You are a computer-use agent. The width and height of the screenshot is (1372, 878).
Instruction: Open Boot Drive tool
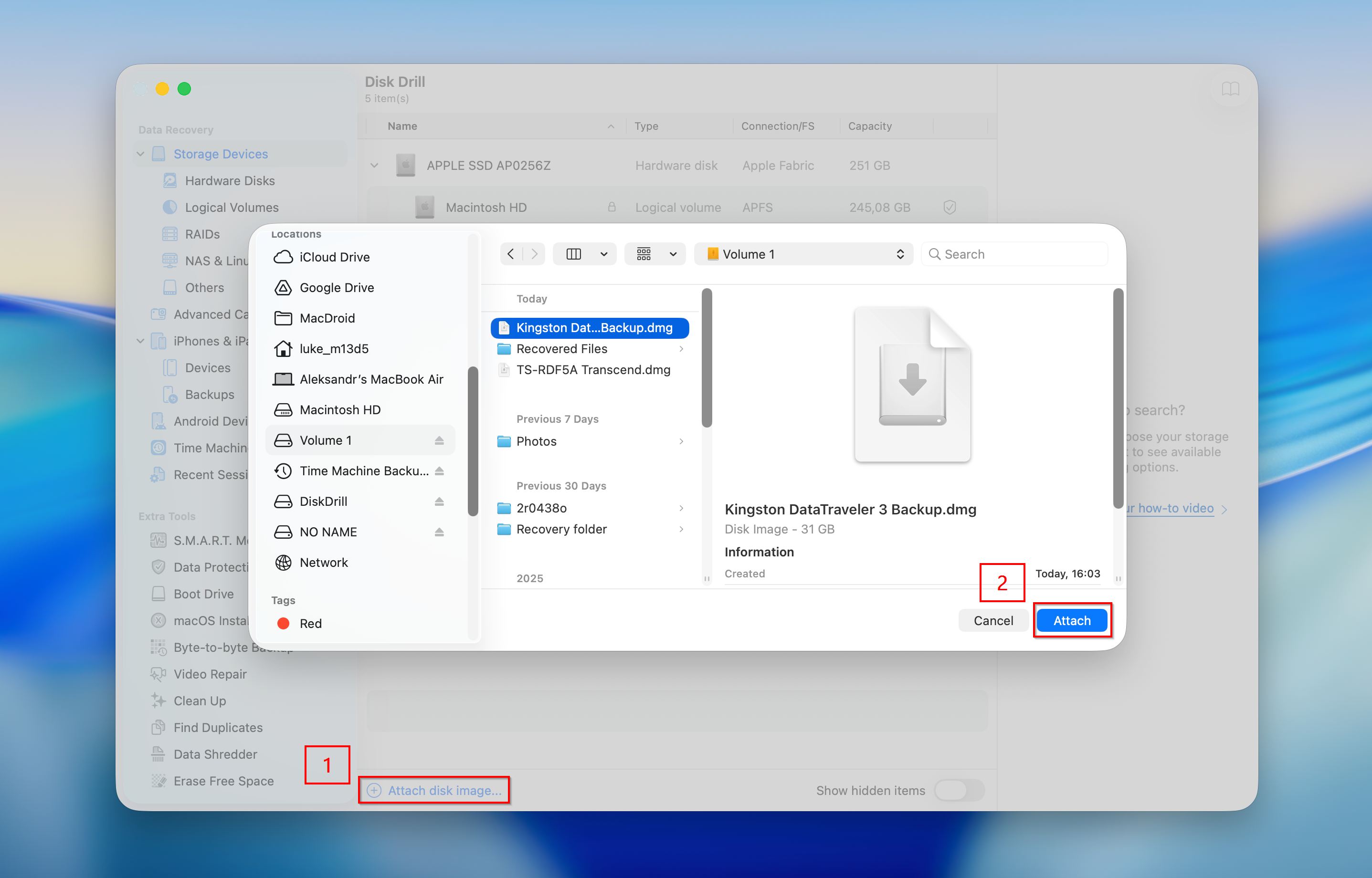[x=193, y=594]
